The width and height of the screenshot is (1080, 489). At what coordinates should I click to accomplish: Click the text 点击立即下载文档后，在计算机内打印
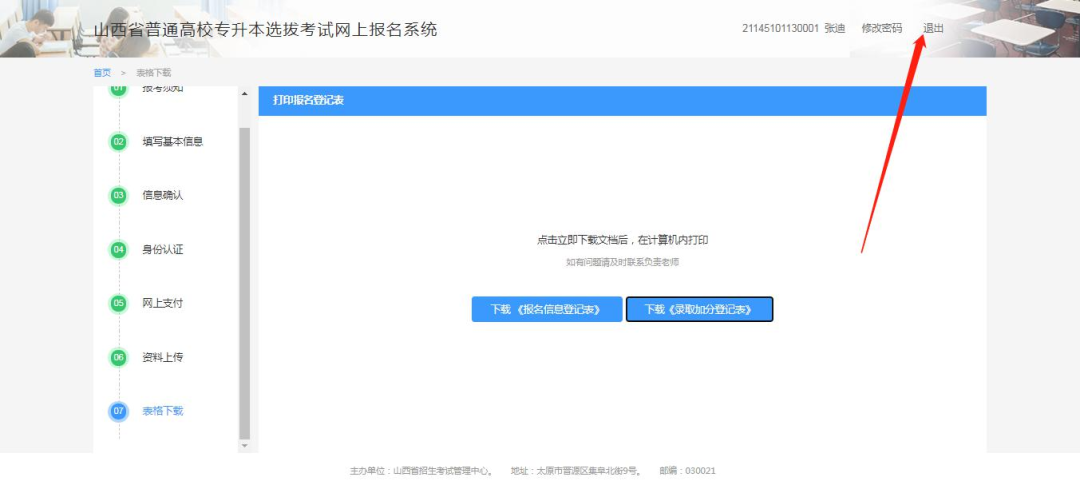tap(623, 240)
